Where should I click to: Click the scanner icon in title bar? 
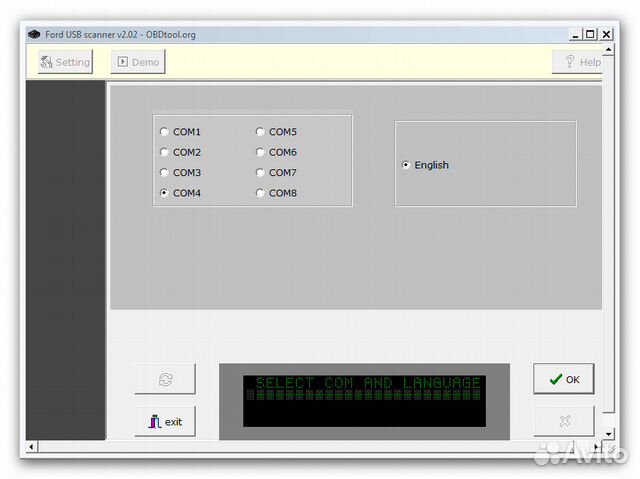(x=34, y=35)
